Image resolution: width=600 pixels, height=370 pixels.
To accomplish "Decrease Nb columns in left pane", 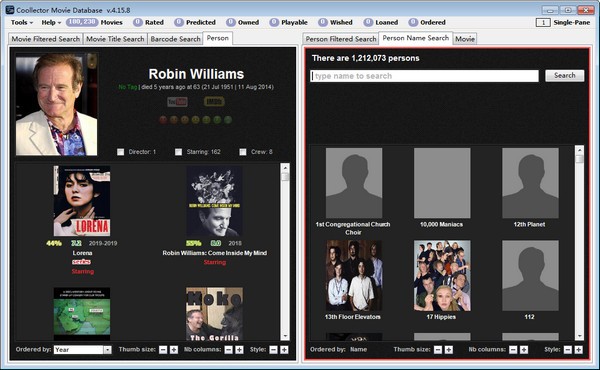I will click(228, 350).
